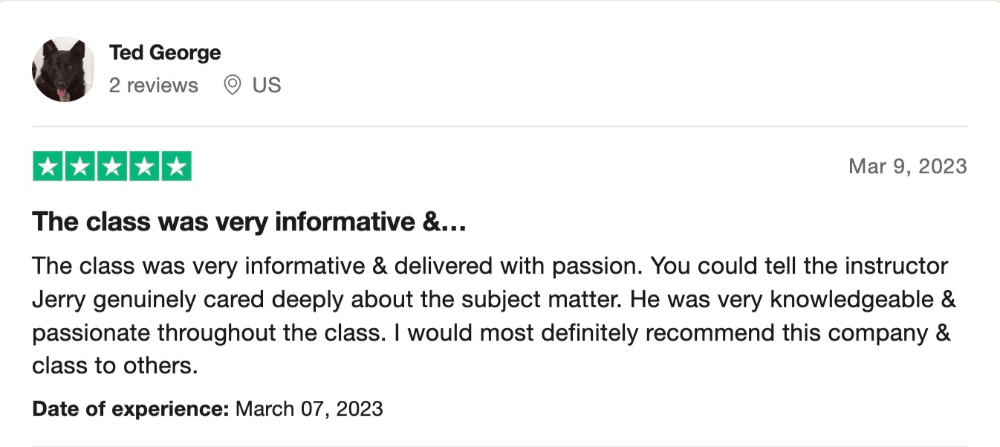This screenshot has height=447, width=1000.
Task: Click "class to others." on the last review line
Action: pos(116,366)
